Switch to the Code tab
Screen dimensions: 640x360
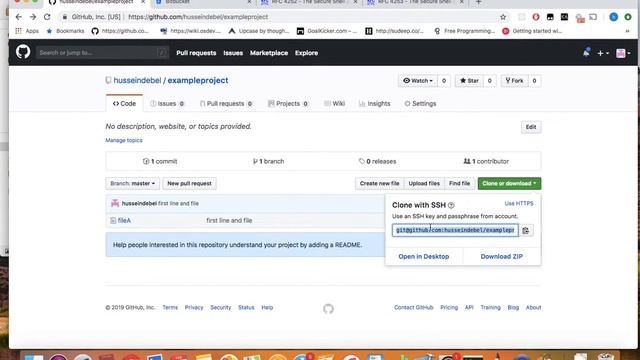[x=124, y=104]
